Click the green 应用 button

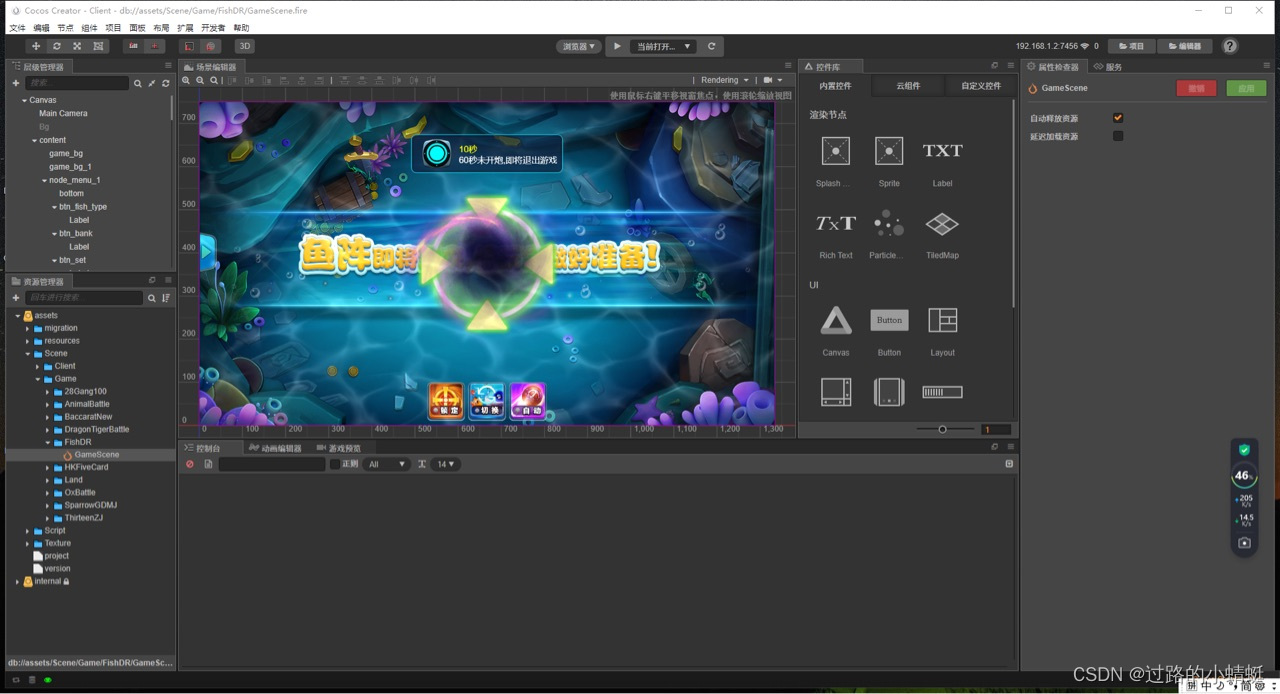coord(1246,88)
